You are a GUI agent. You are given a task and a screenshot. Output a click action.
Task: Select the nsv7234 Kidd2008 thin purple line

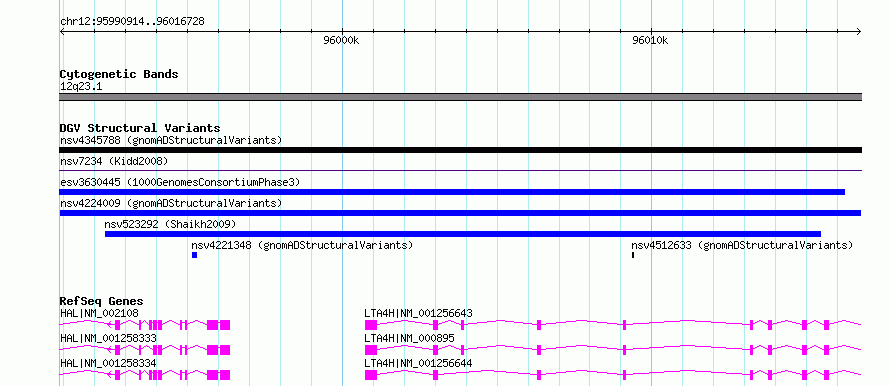pos(460,170)
